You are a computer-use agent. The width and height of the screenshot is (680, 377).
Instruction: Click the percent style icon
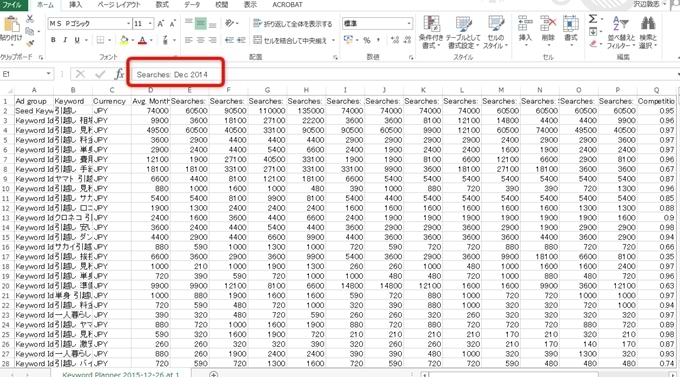tap(367, 40)
